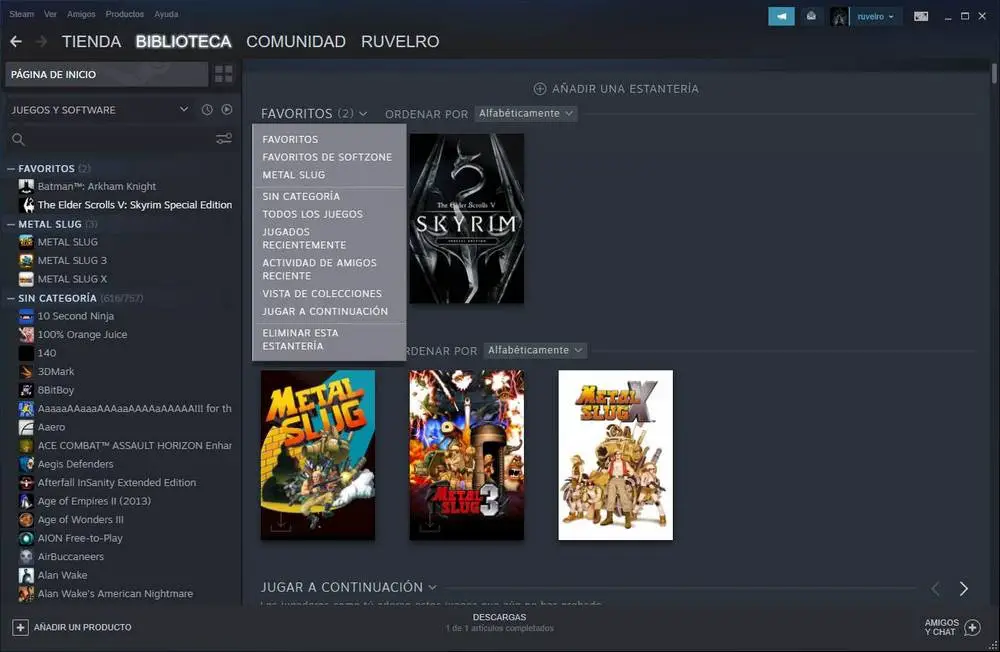Show next JUGAR A CONTINUACIÓN games arrow

pyautogui.click(x=964, y=588)
